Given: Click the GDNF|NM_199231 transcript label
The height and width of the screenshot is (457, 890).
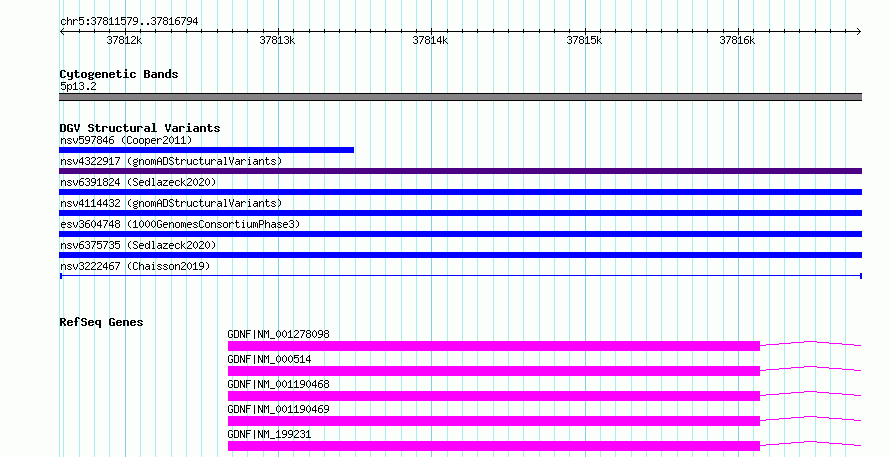Looking at the screenshot, I should [x=269, y=434].
